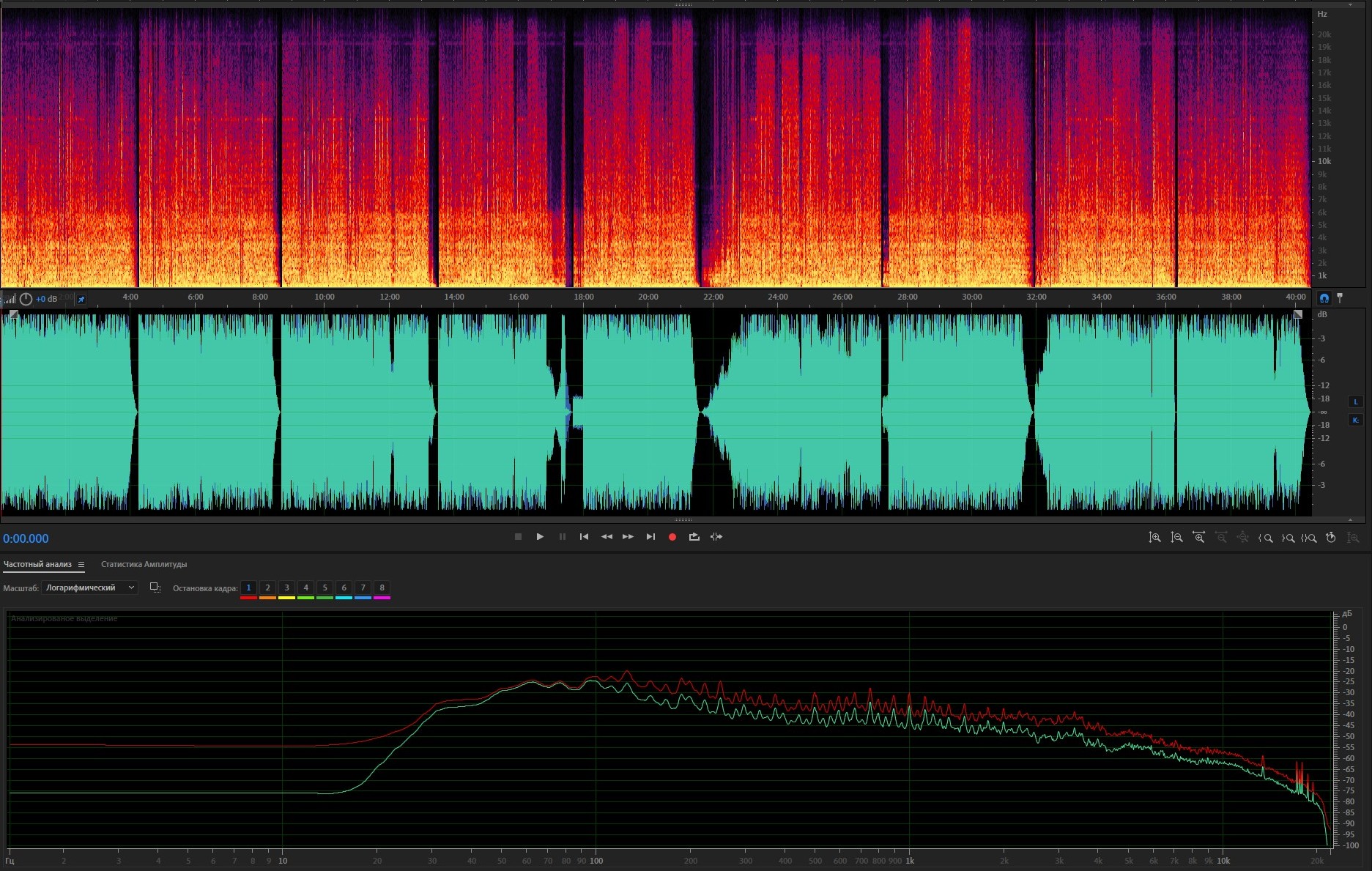Click the +0 dB volume knob
Screen dimensions: 1372x871
point(26,299)
